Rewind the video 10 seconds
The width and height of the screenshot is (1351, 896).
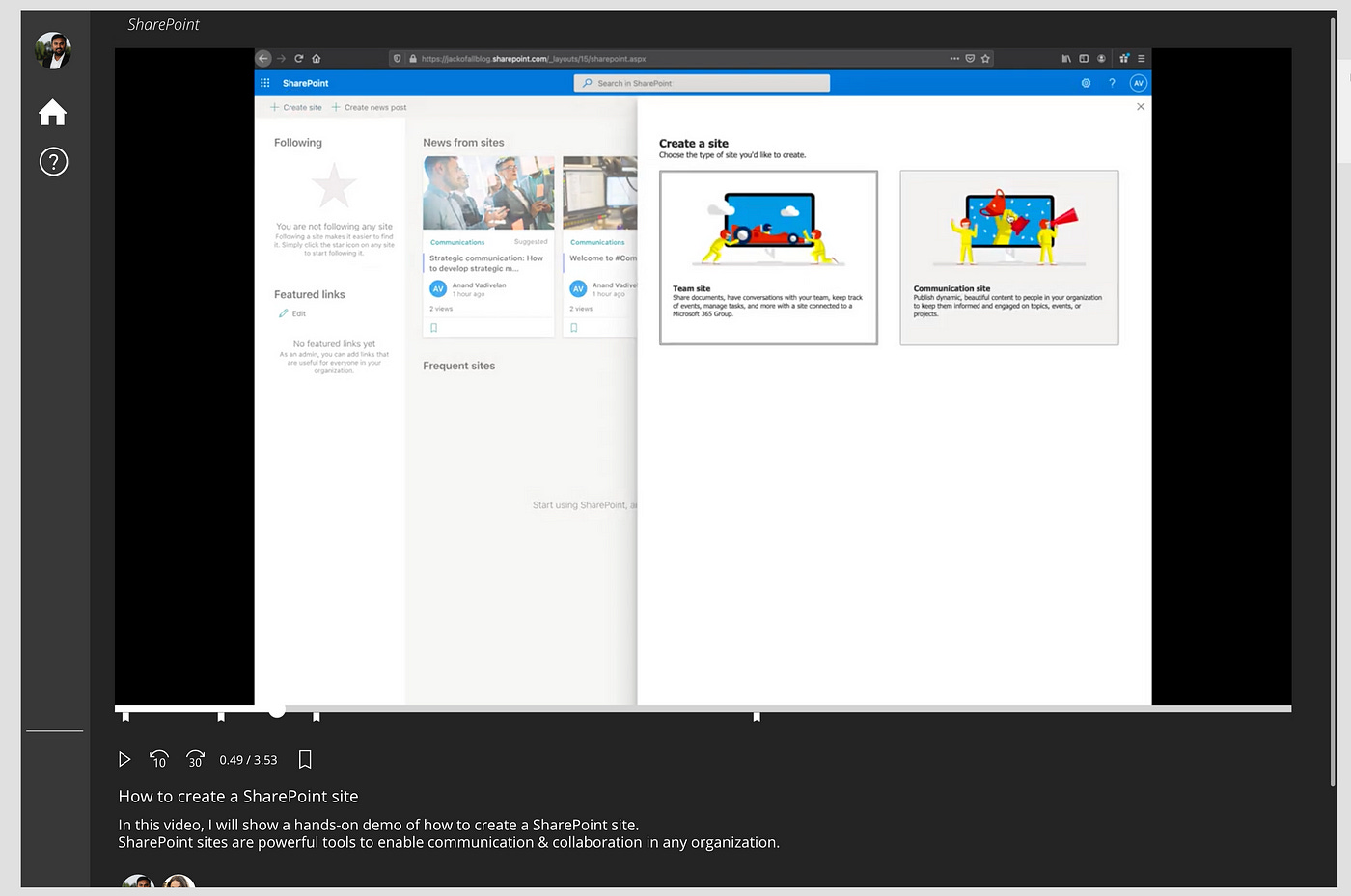coord(159,760)
